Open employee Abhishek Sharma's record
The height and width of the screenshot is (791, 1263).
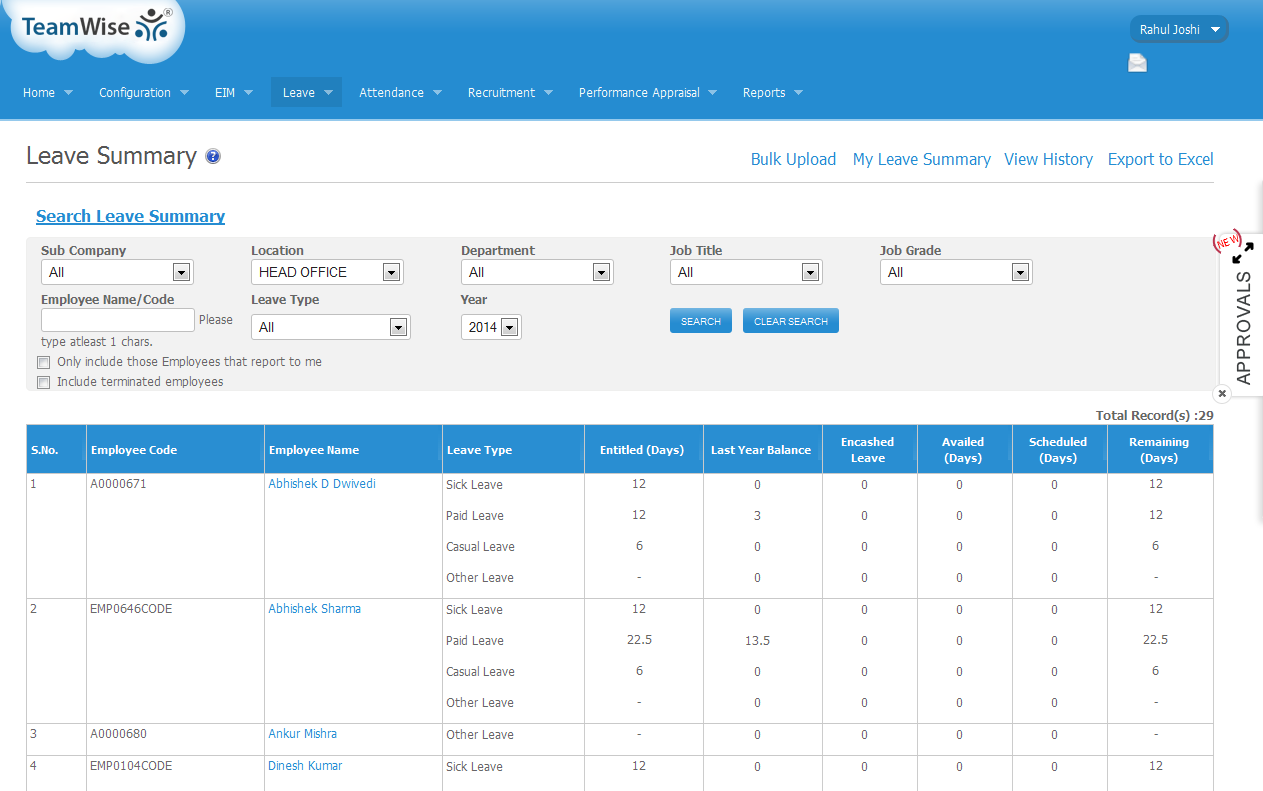314,609
